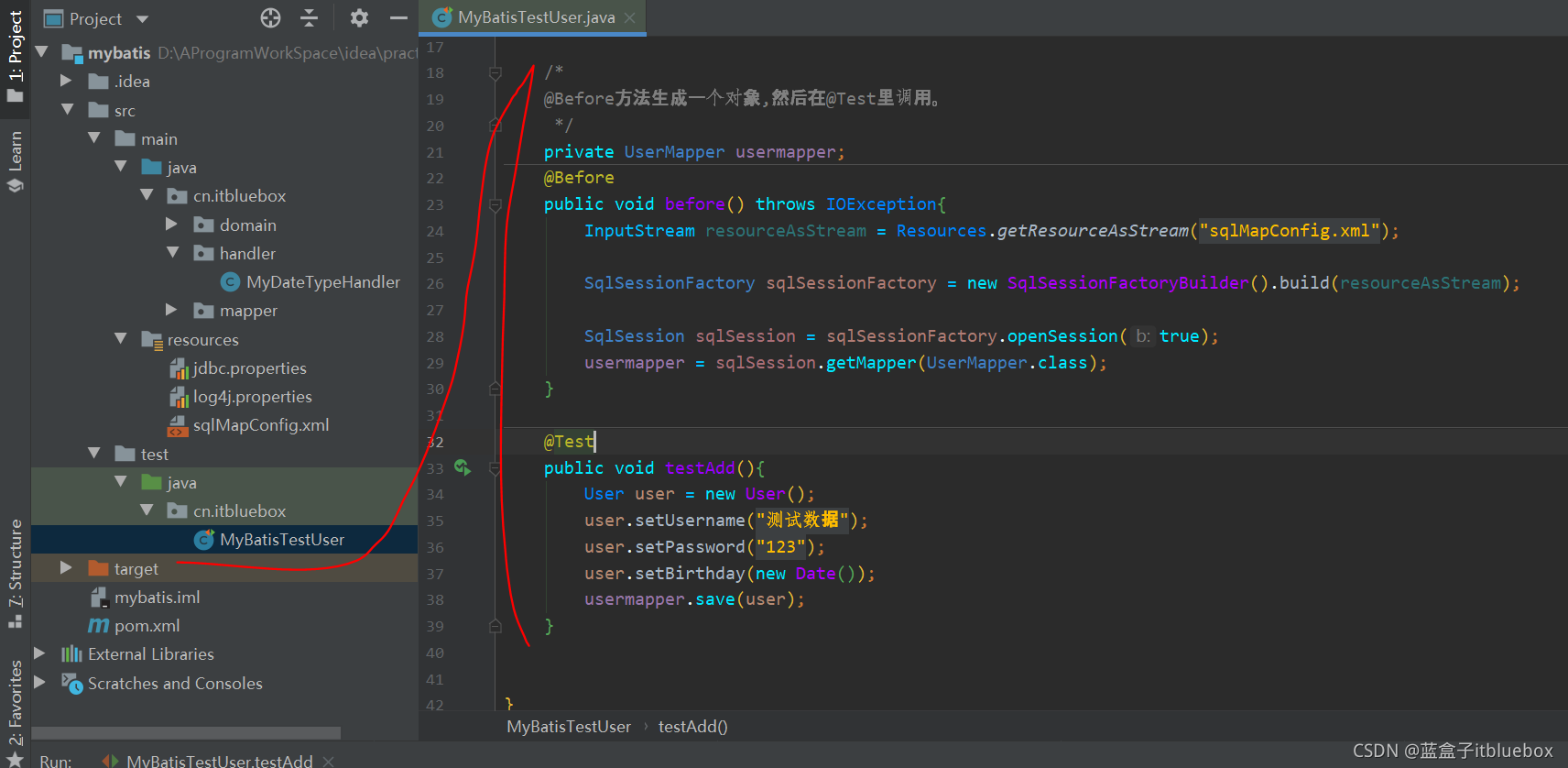Select the cn.itbluebox package under main

(239, 196)
